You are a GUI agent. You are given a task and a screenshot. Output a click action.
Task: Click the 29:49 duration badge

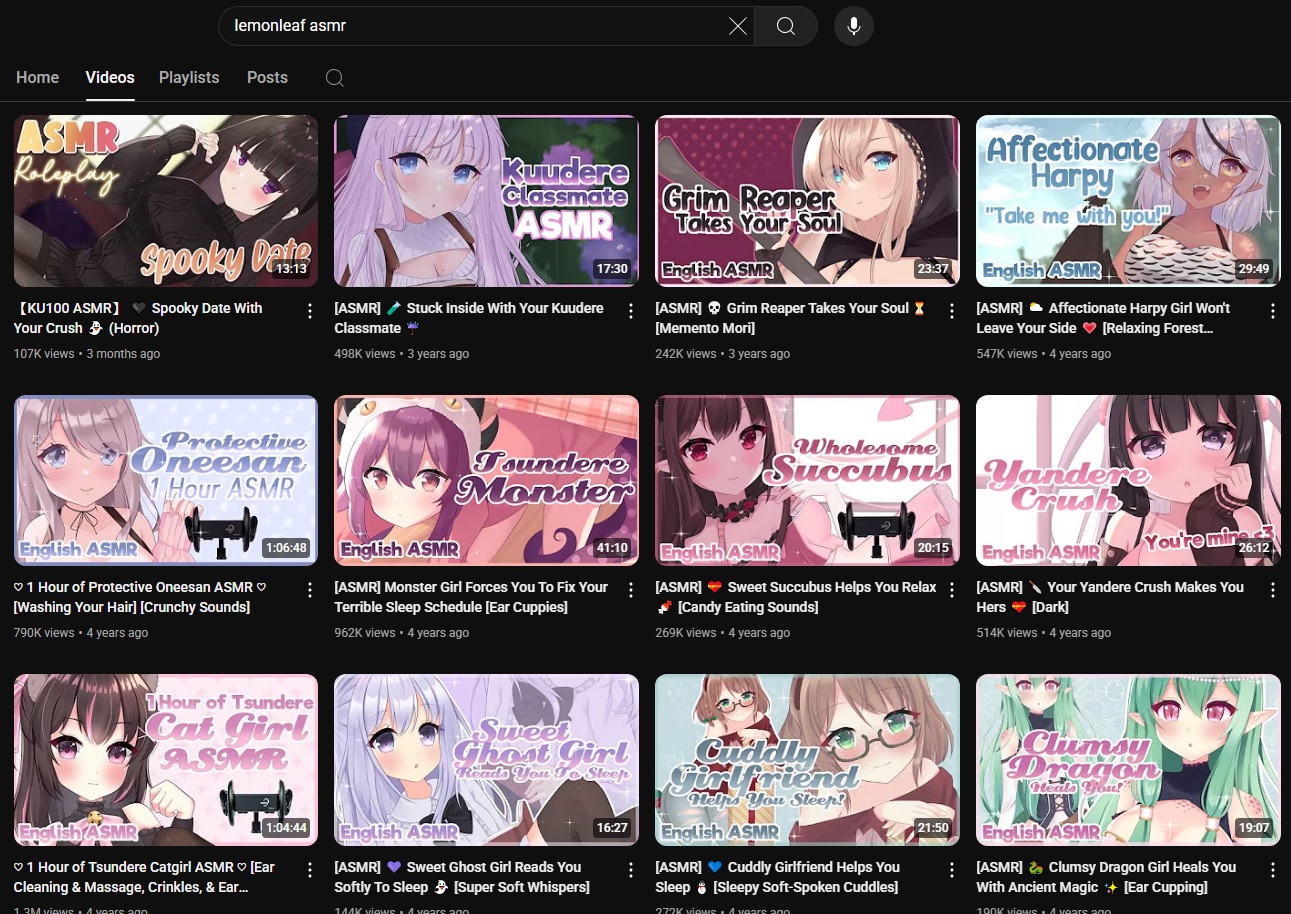point(1254,269)
